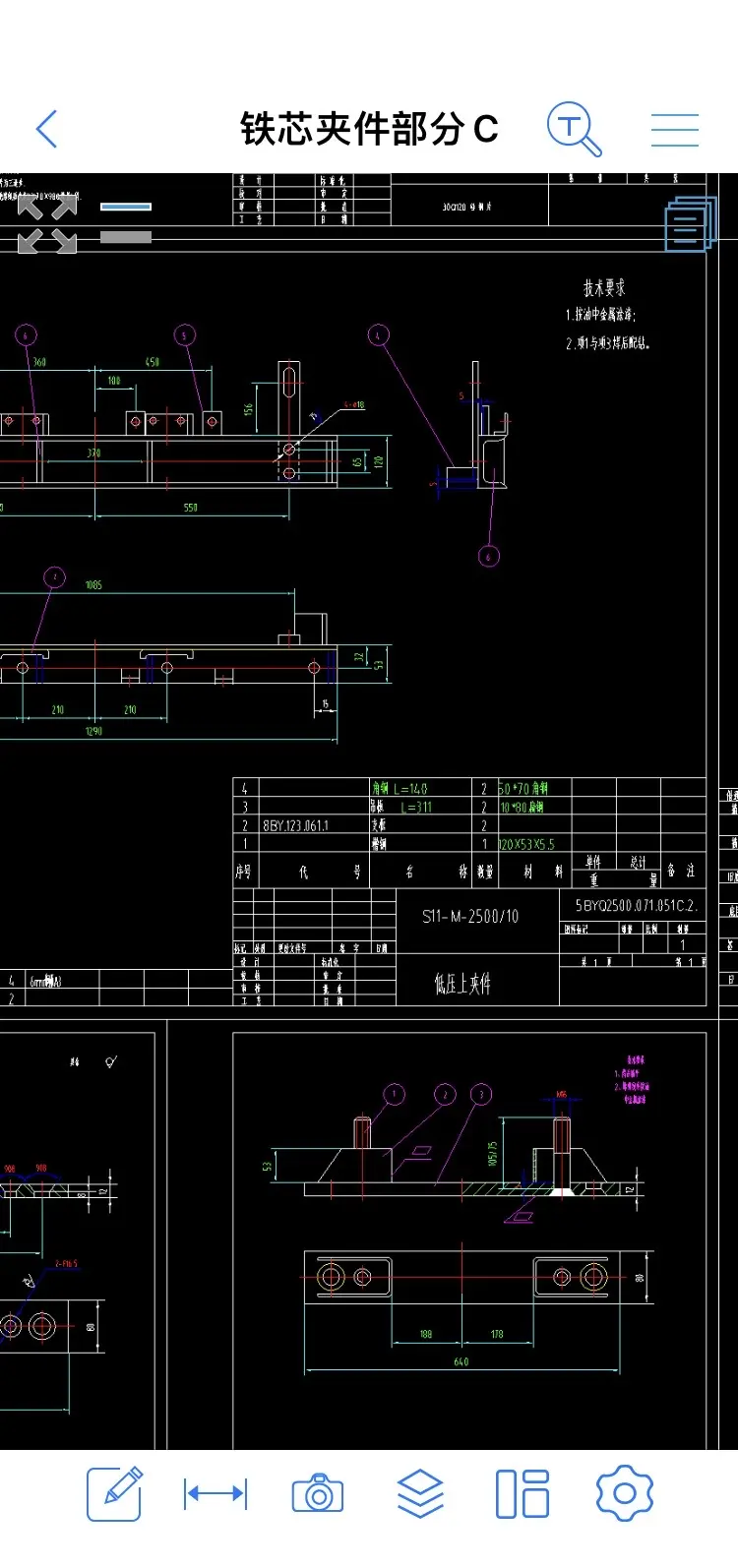Open the stacked pages layout switcher
The height and width of the screenshot is (1568, 738).
click(x=690, y=224)
